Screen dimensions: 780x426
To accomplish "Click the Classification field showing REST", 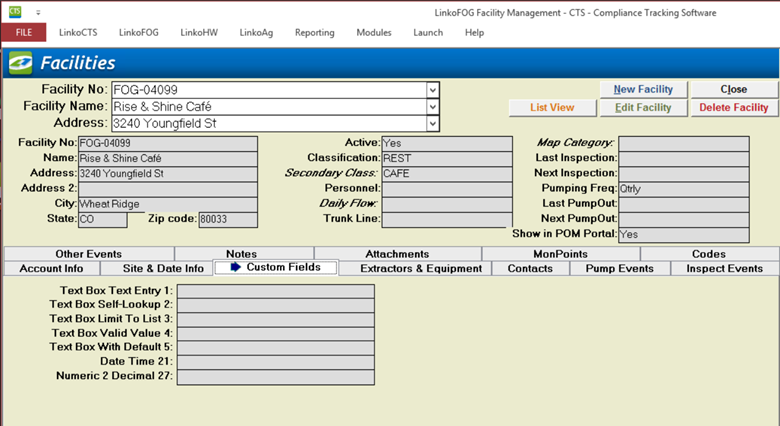I will tap(447, 158).
